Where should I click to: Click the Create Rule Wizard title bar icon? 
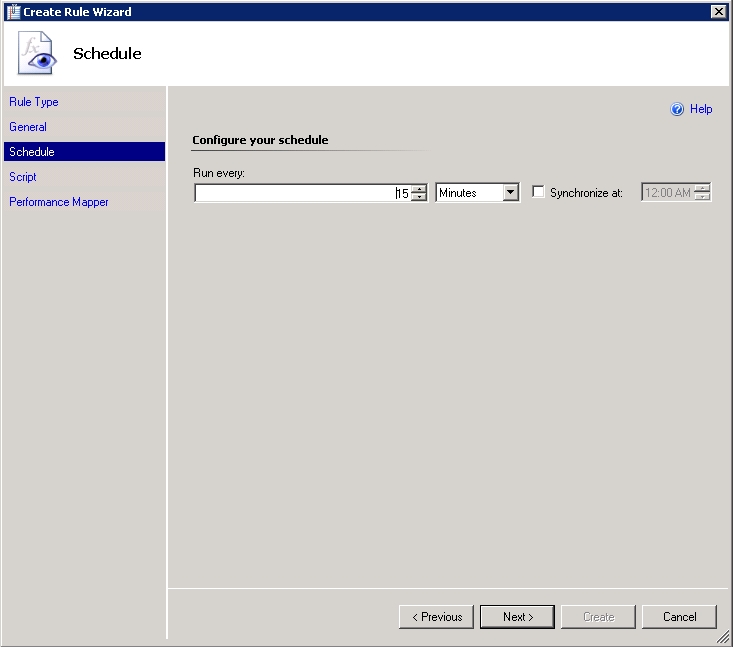click(x=13, y=12)
